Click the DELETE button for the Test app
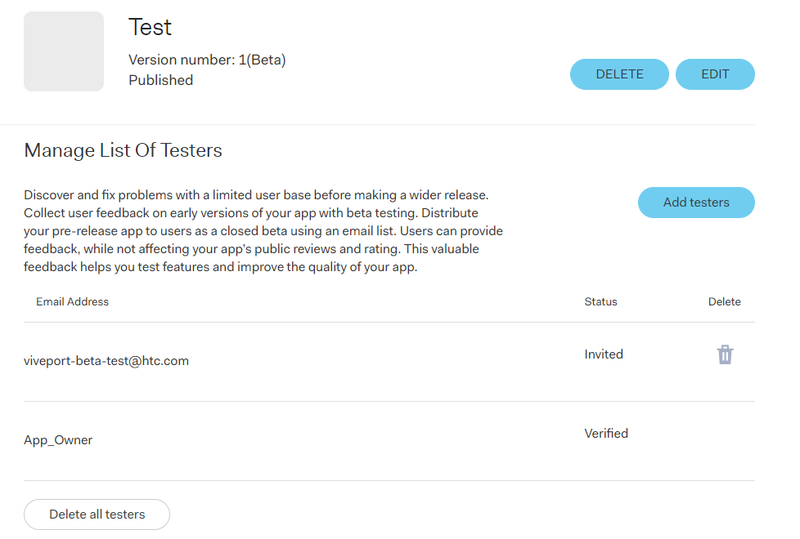The image size is (800, 539). (619, 75)
